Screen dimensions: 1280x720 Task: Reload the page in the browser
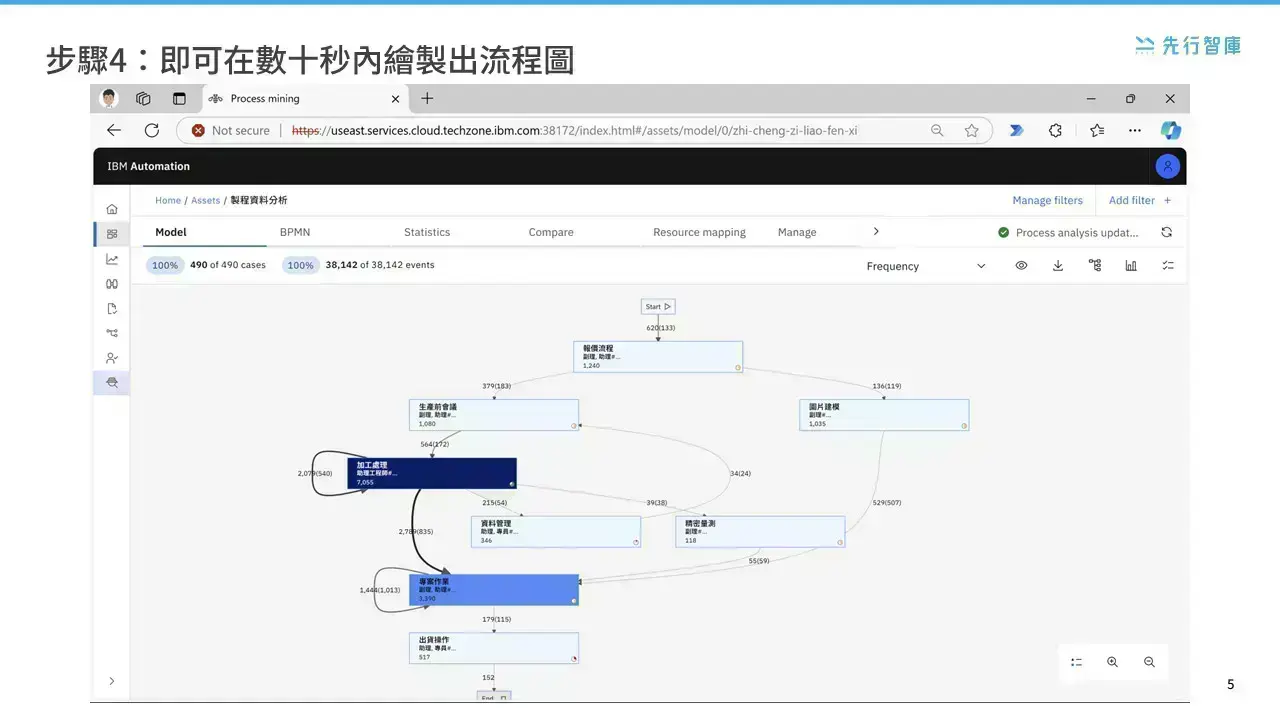(152, 130)
